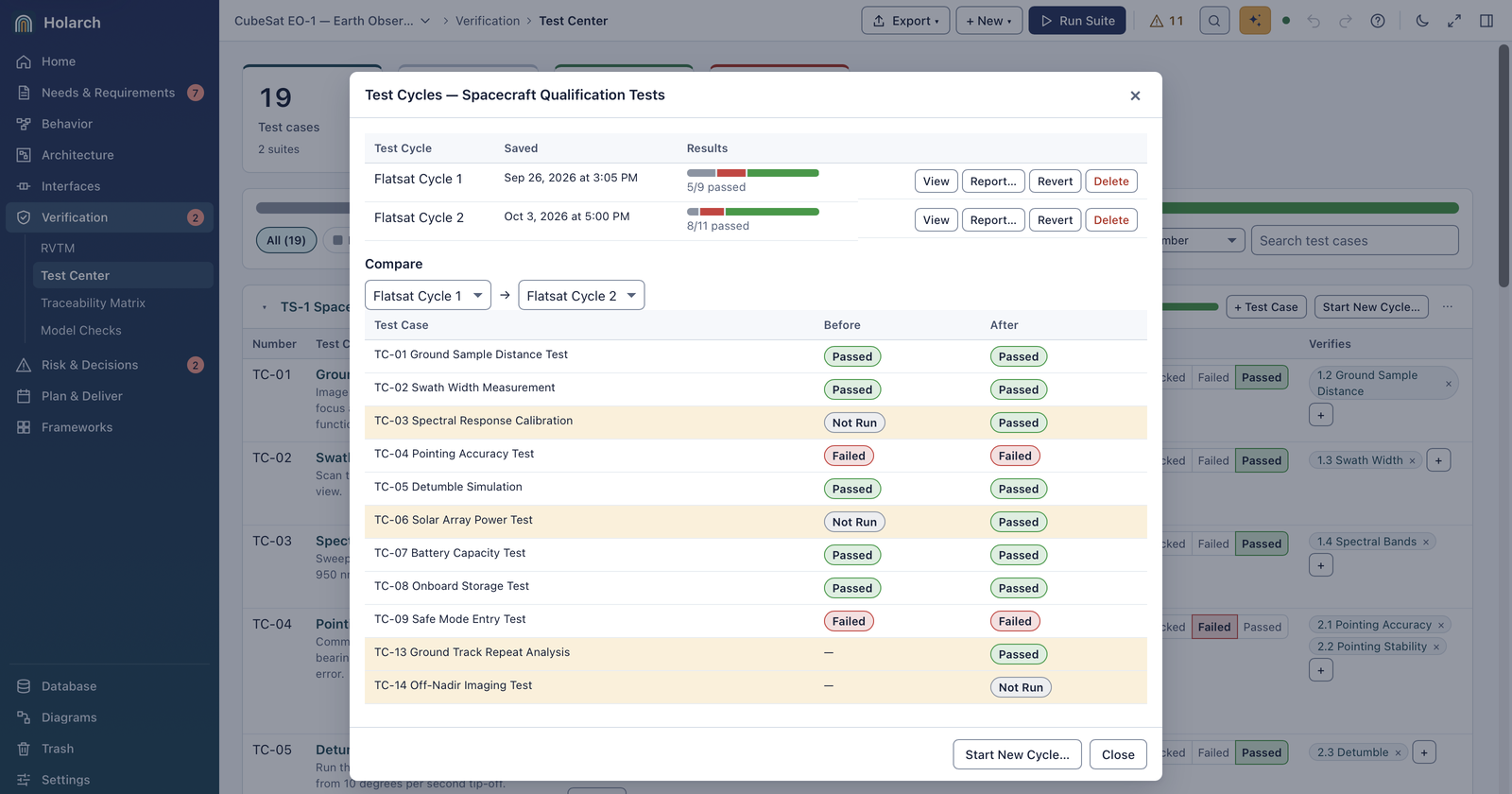Viewport: 1512px width, 794px height.
Task: Open Risk & Decisions section
Action: pos(110,365)
